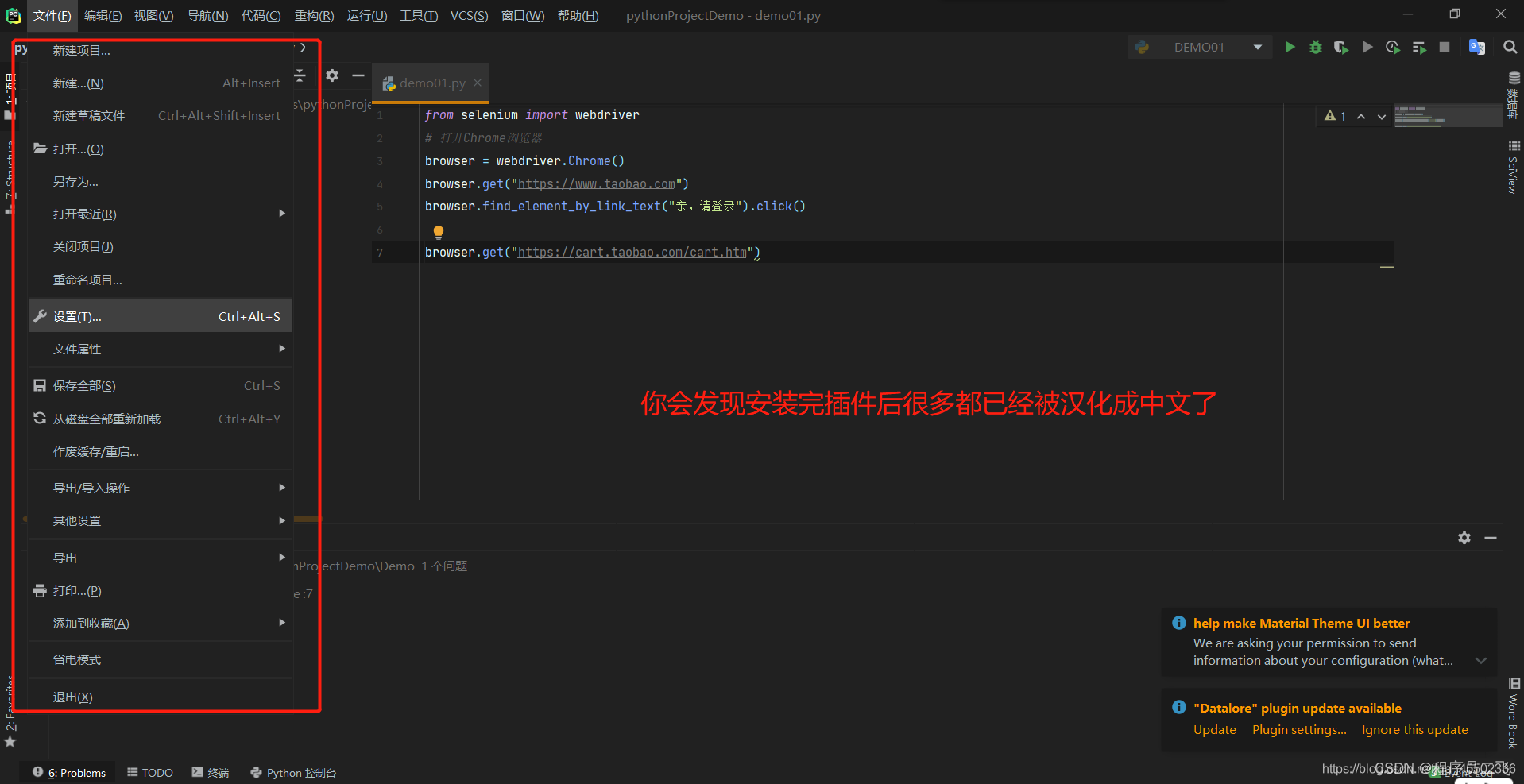Click the intention lightbulb in the editor
This screenshot has width=1524, height=784.
439,232
